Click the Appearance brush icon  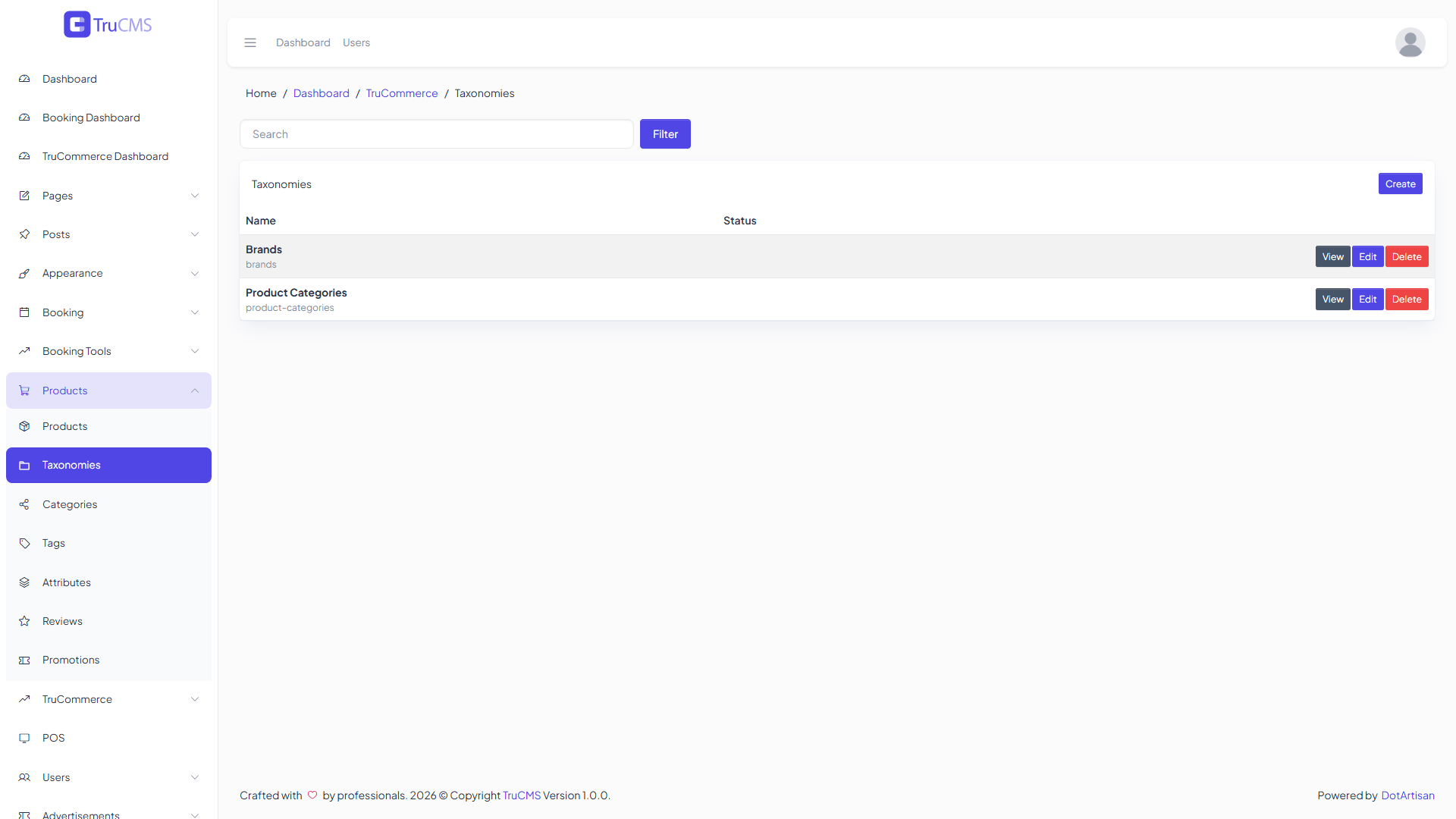[x=24, y=273]
